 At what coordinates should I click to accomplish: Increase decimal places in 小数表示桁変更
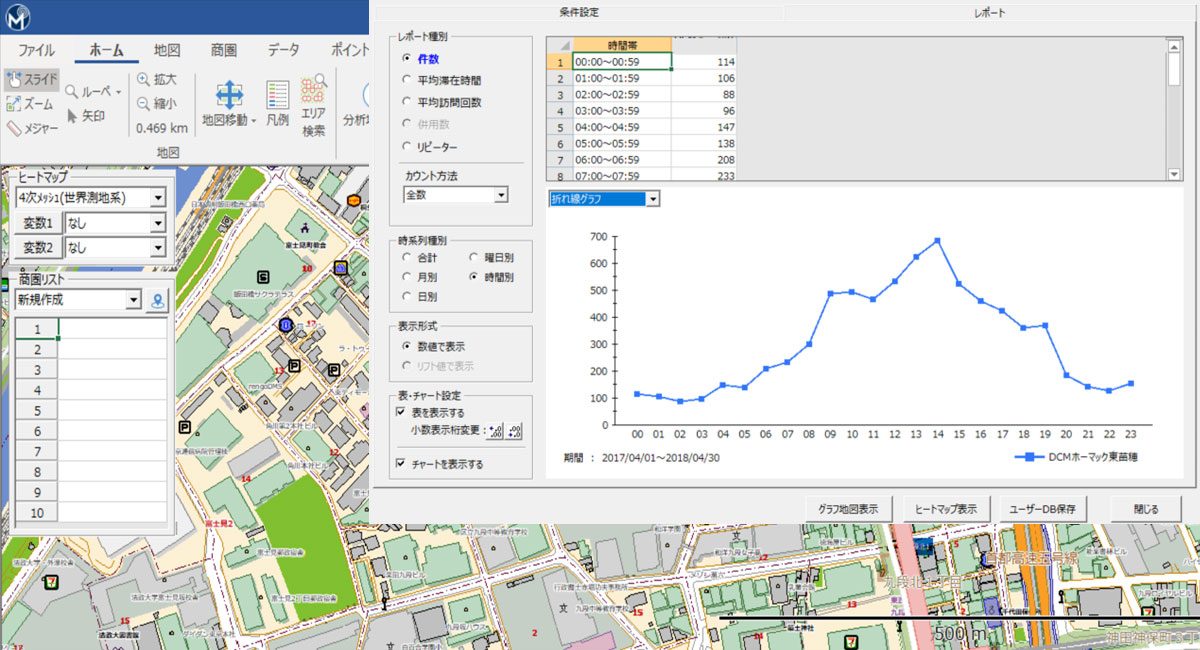[x=495, y=431]
